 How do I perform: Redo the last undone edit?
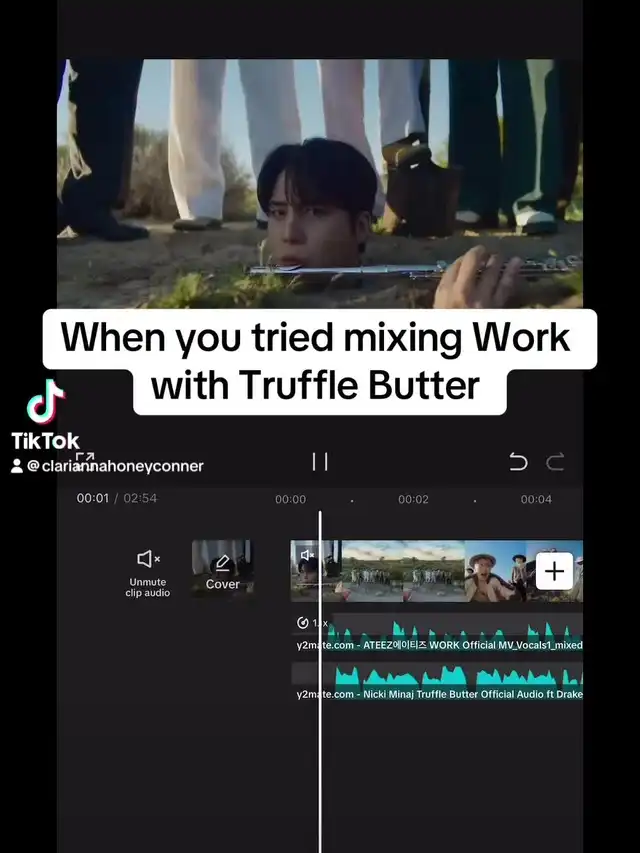[555, 462]
